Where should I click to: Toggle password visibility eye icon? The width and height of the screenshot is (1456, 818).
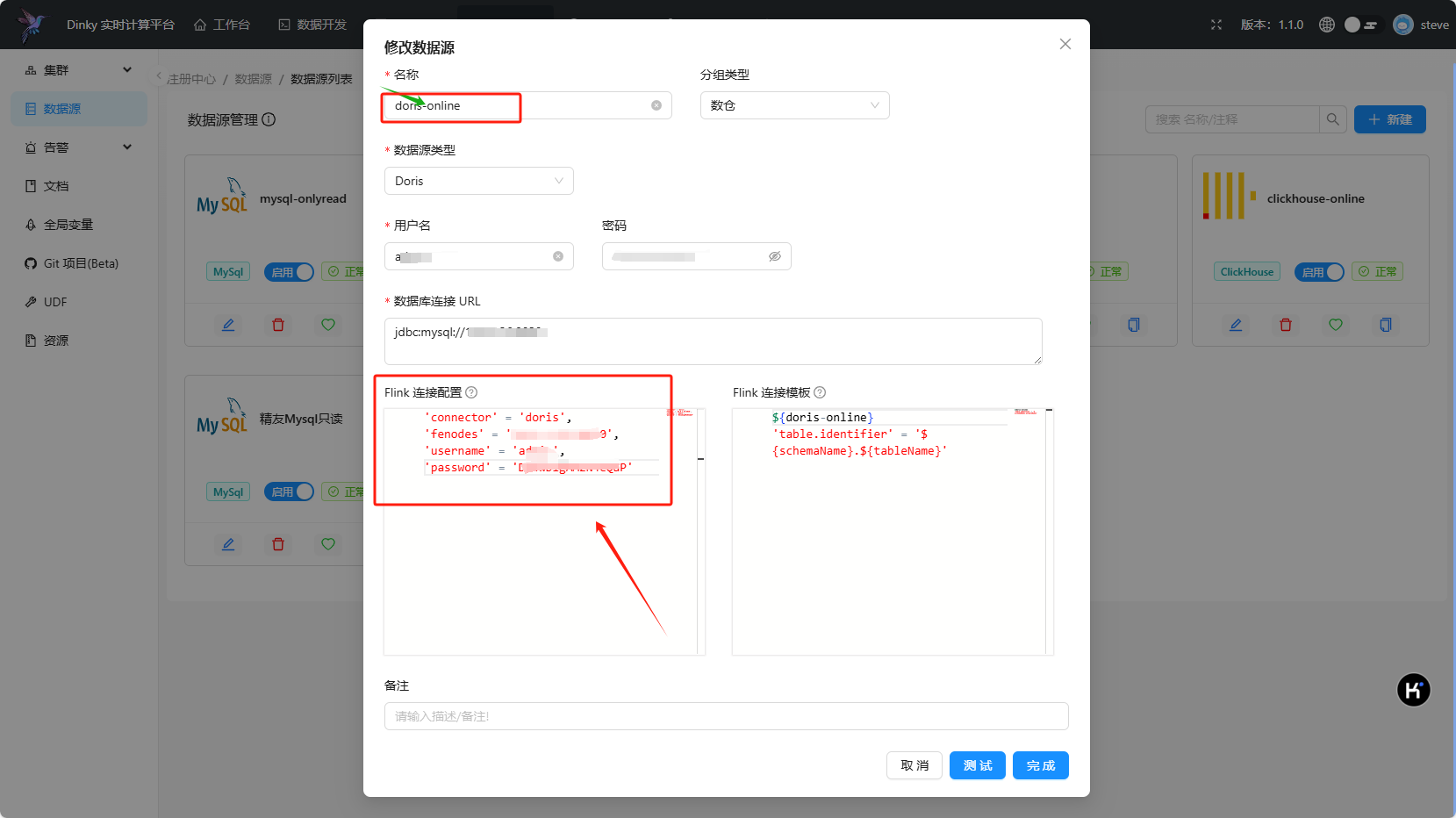coord(775,256)
